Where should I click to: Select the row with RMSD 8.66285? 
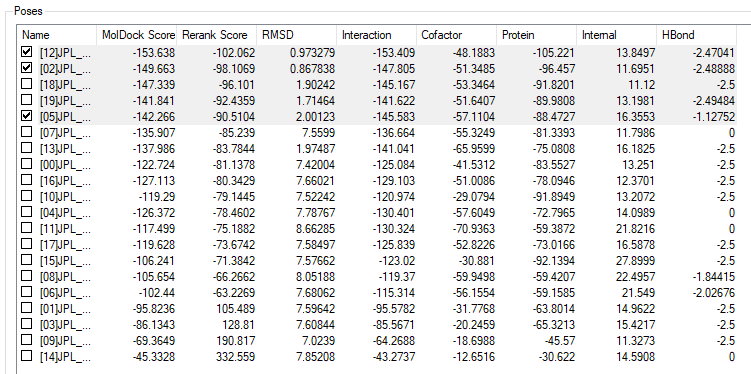tap(376, 228)
